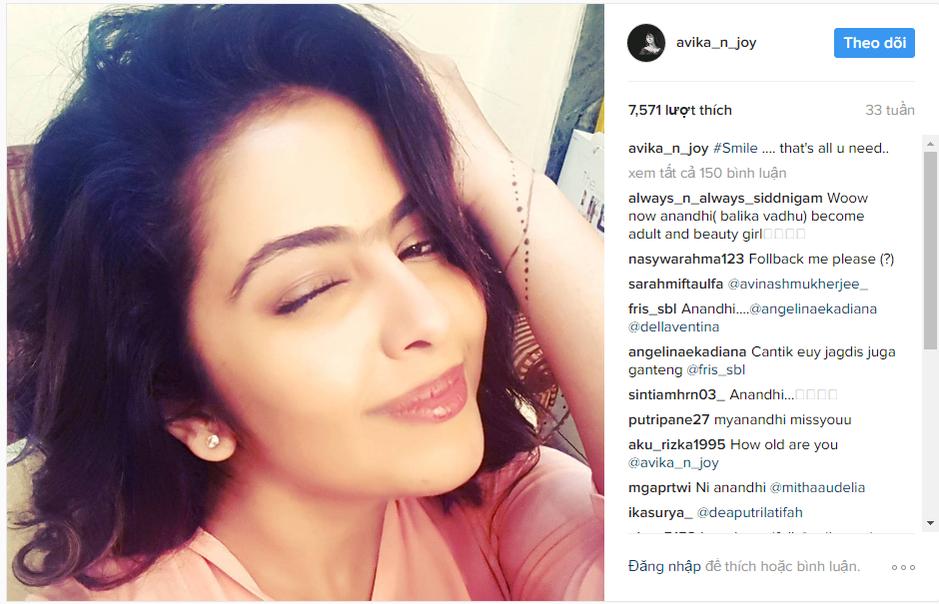The width and height of the screenshot is (939, 604).
Task: View the 7,571 likes list
Action: point(680,110)
